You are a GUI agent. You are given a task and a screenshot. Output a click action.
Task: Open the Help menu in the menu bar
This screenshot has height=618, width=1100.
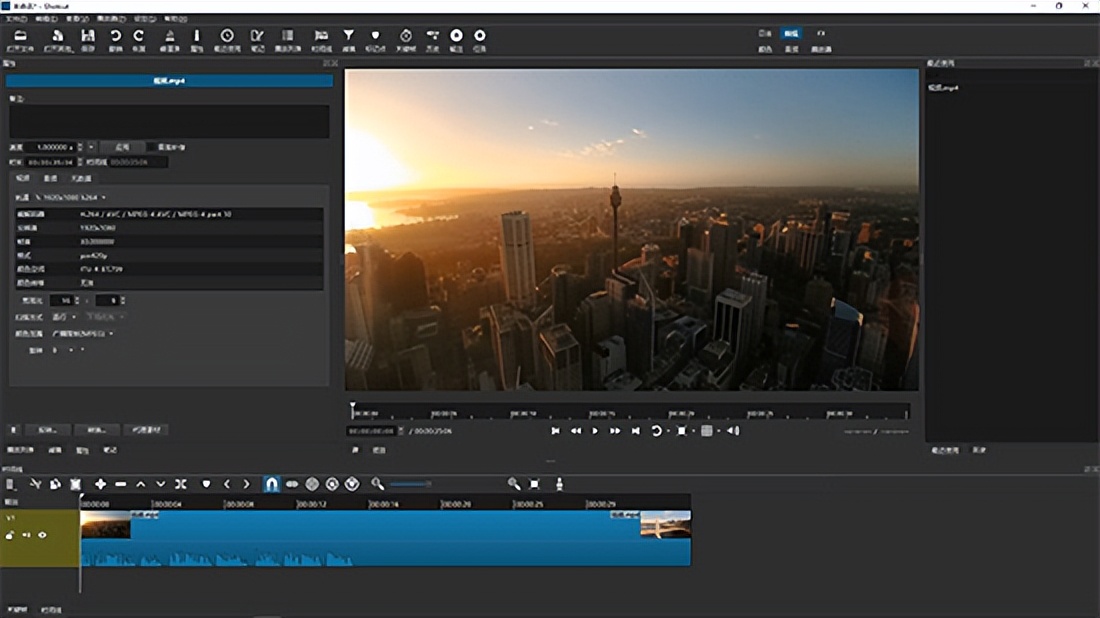click(175, 19)
